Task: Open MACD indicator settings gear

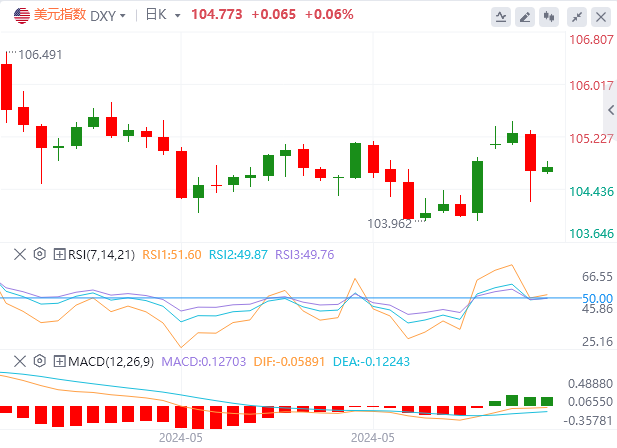Action: point(39,361)
